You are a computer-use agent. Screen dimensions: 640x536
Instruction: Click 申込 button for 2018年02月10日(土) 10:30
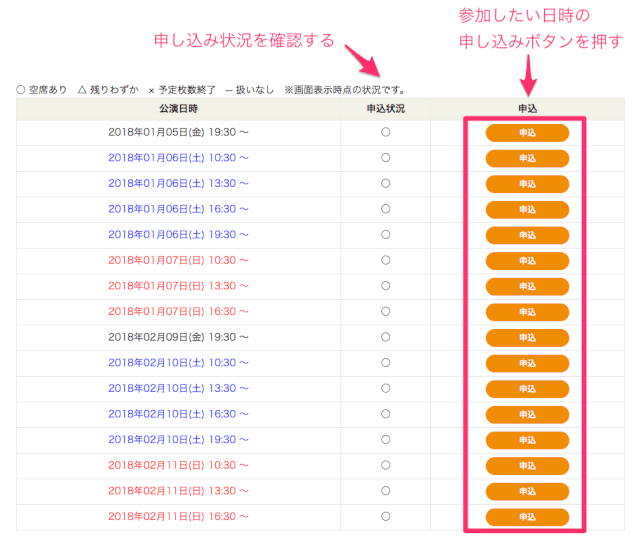click(527, 363)
